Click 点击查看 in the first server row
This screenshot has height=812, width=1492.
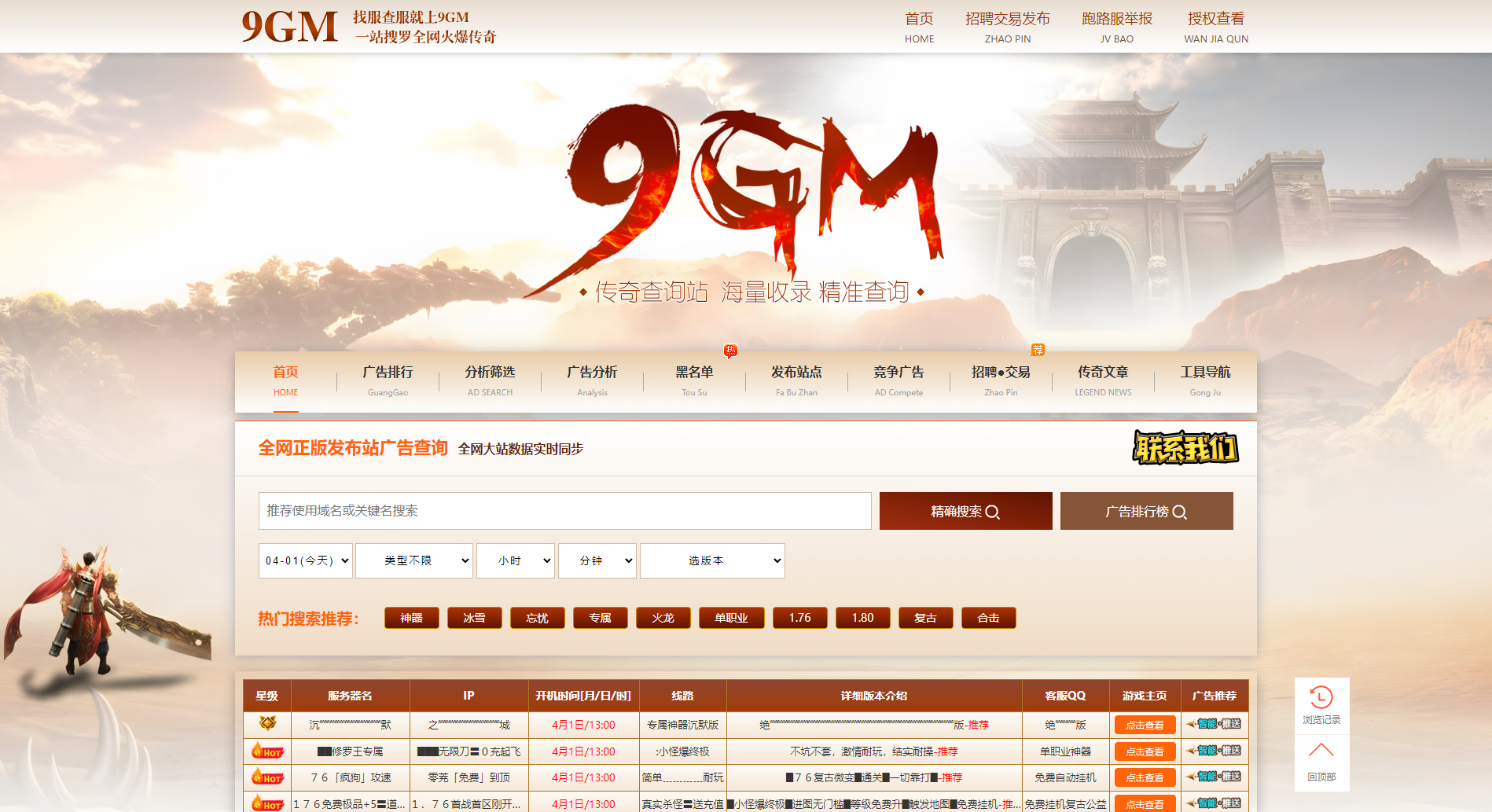(1145, 724)
